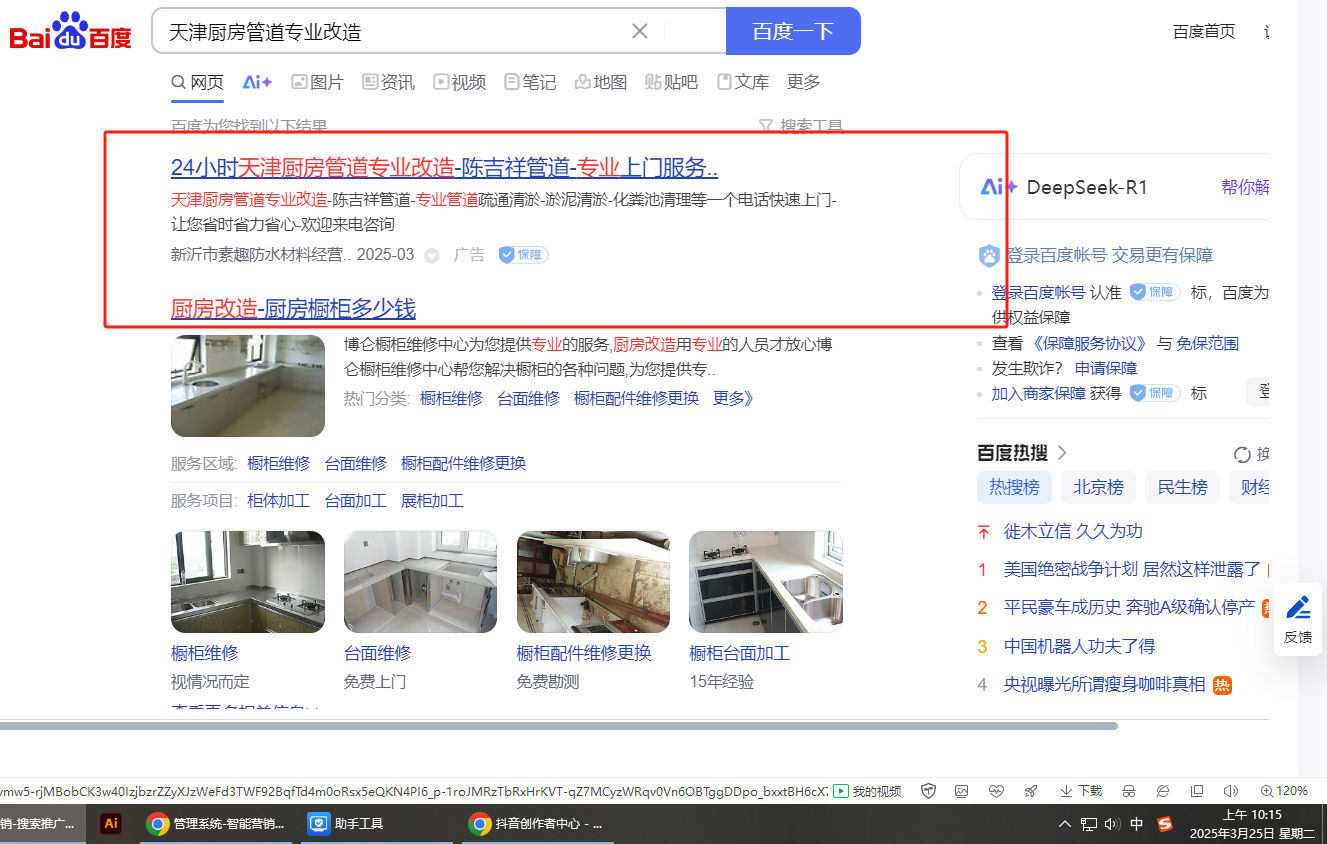This screenshot has width=1327, height=844.
Task: Click 橱柜配件维修更换 in 热门分类
Action: [636, 398]
